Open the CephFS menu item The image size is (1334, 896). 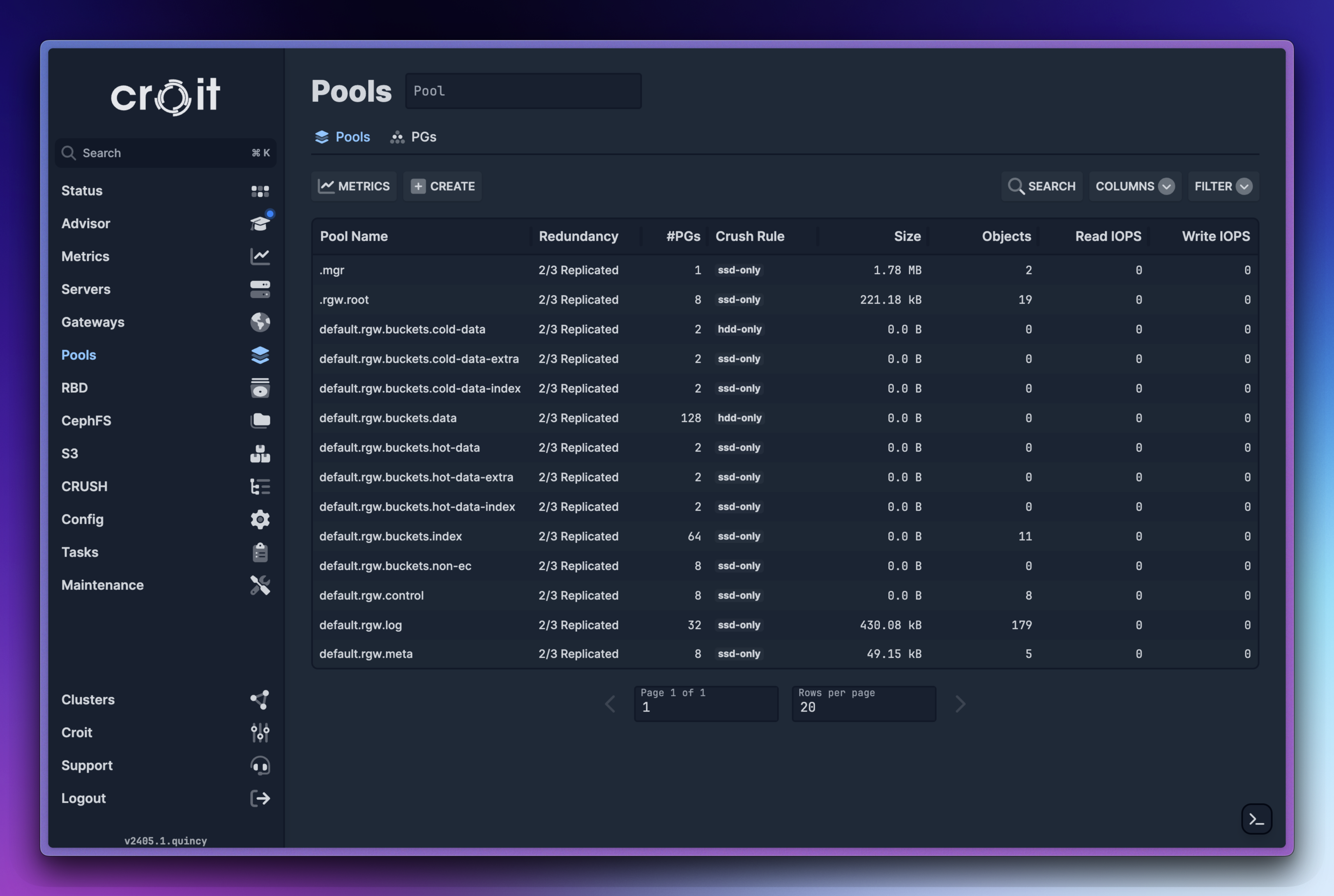(x=86, y=421)
